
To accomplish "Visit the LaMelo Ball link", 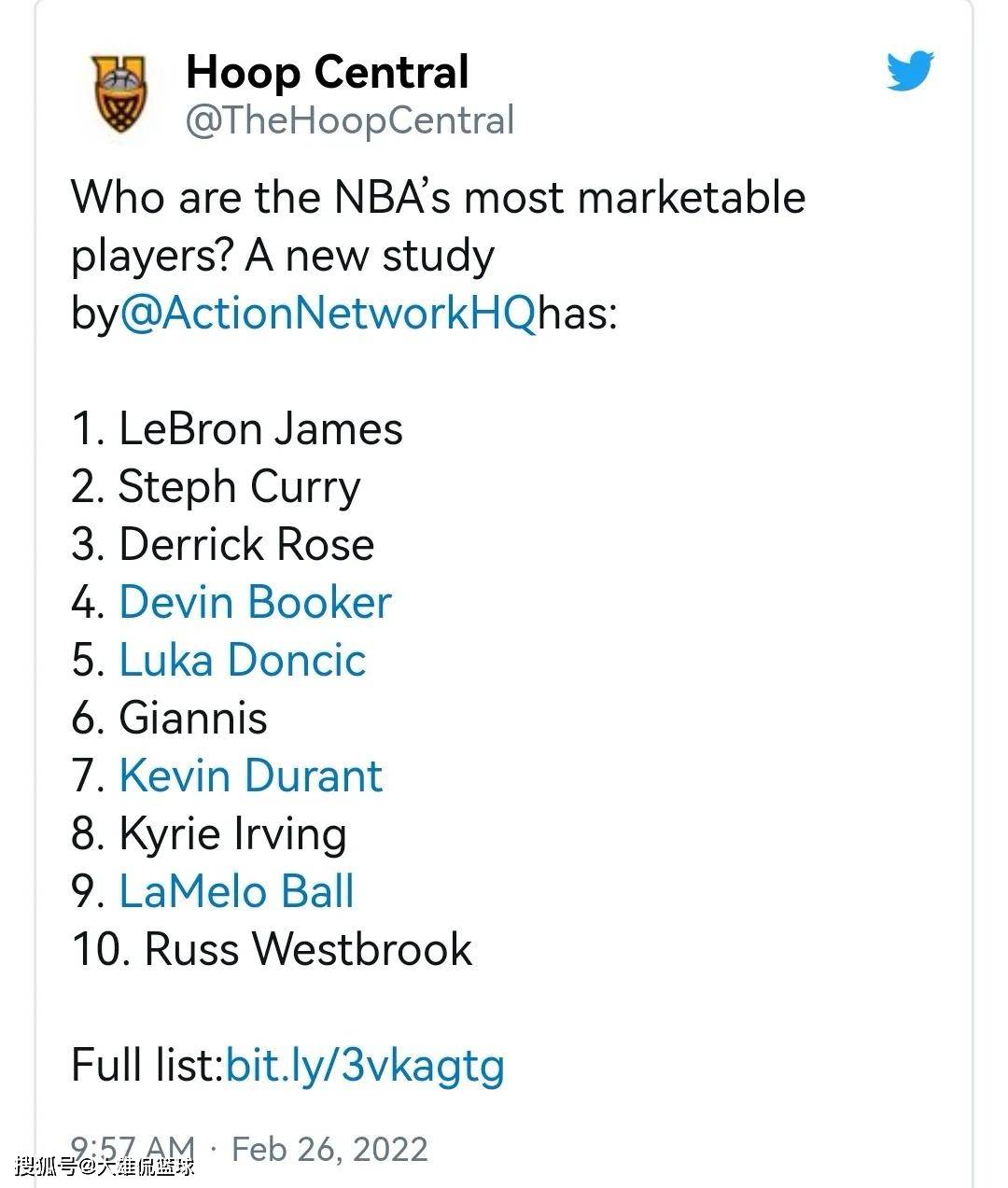I will (x=237, y=891).
